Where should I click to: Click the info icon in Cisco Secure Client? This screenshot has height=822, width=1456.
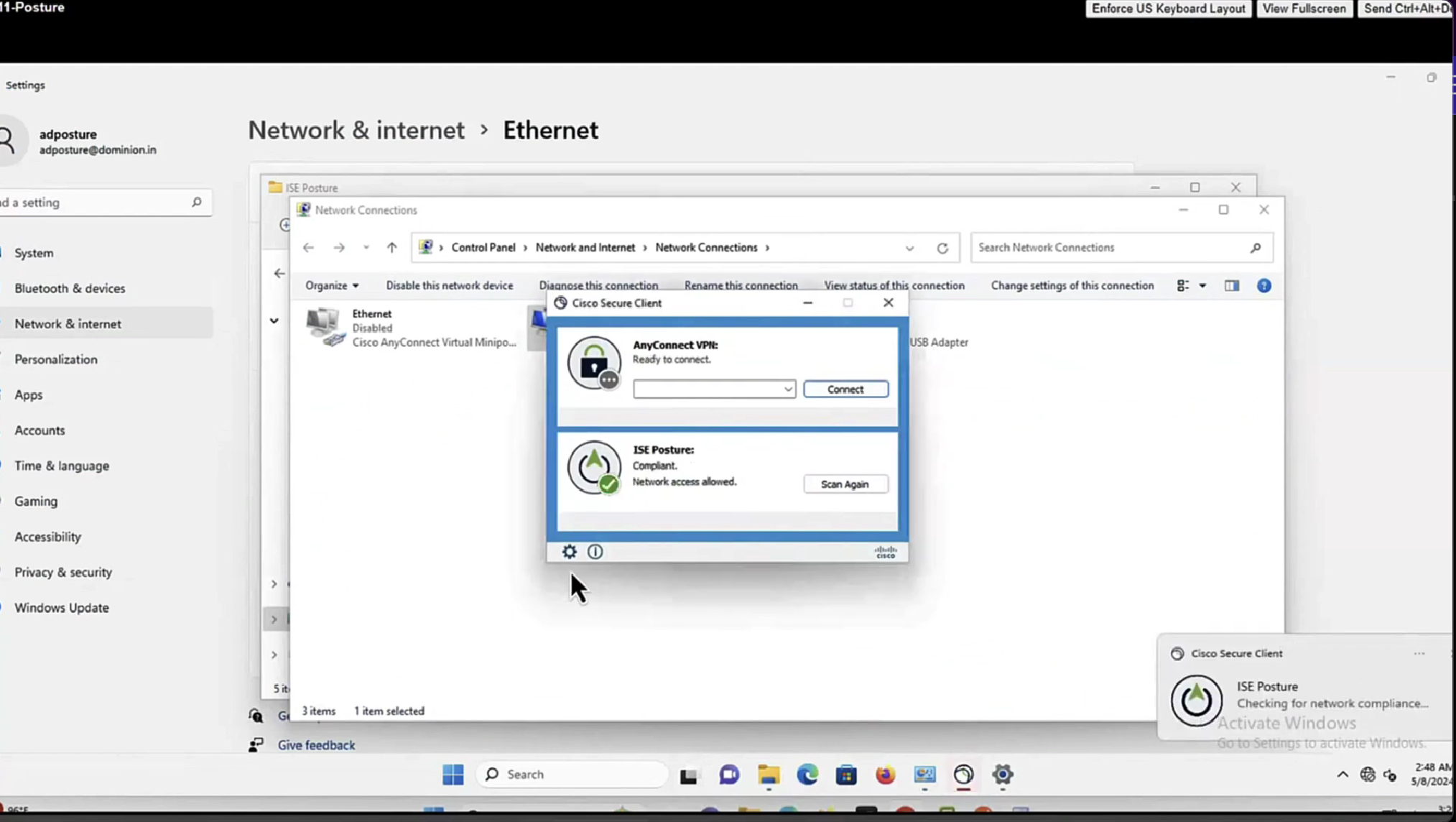click(x=595, y=552)
